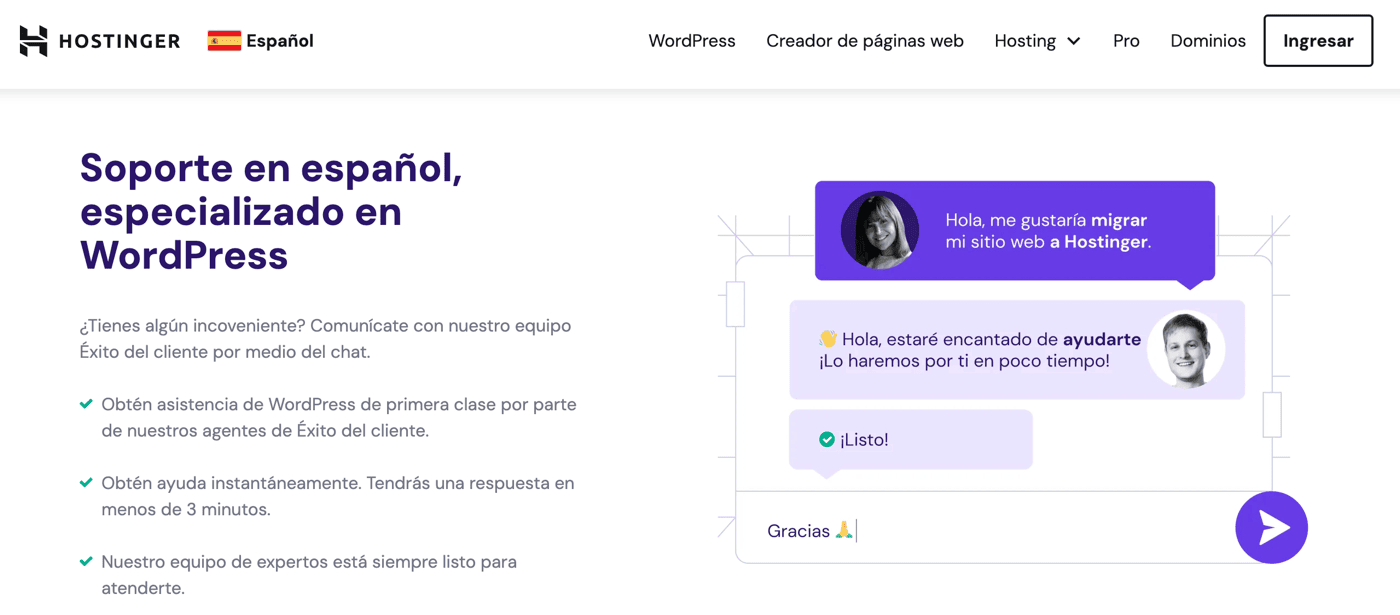Click the '¿Tienes algún incoveniente?' paragraph
Viewport: 1400px width, 615px height.
click(325, 339)
